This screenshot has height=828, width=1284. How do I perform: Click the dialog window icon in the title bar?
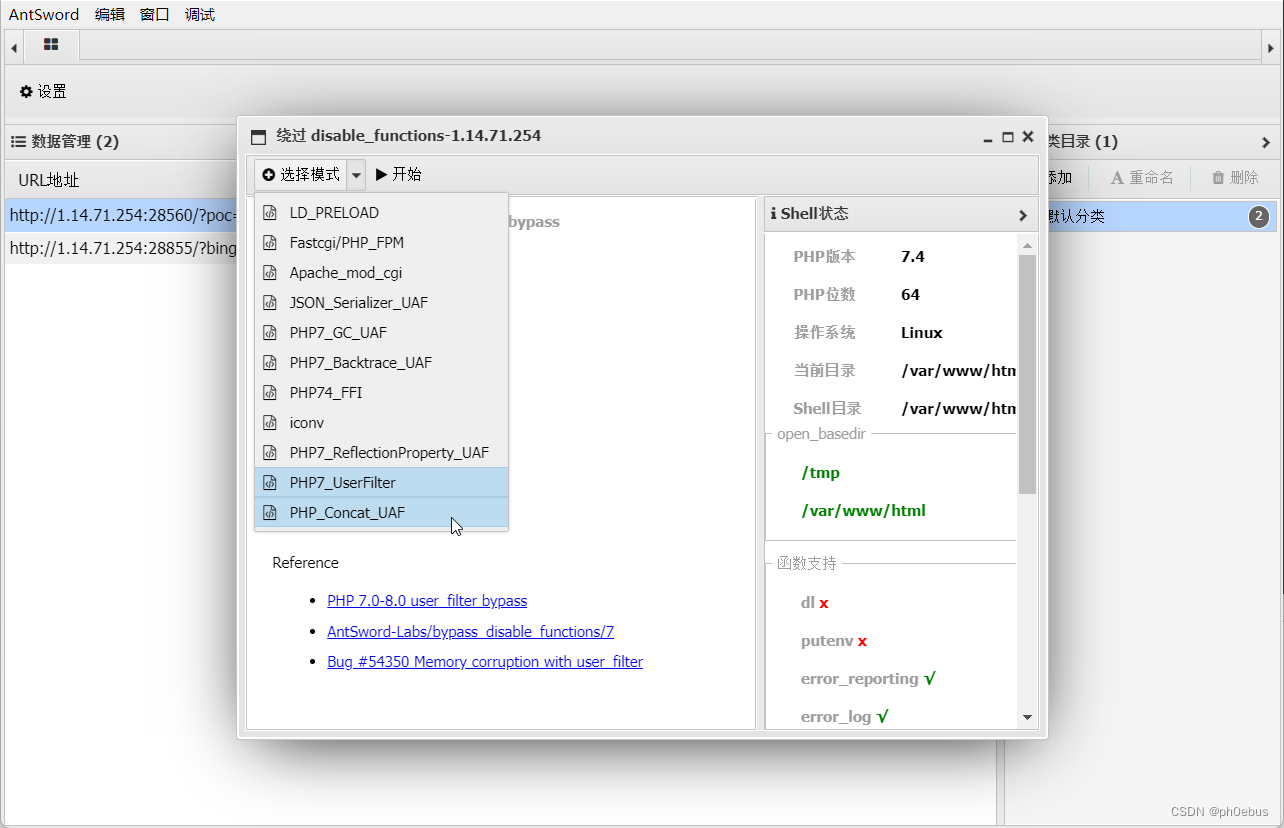259,137
